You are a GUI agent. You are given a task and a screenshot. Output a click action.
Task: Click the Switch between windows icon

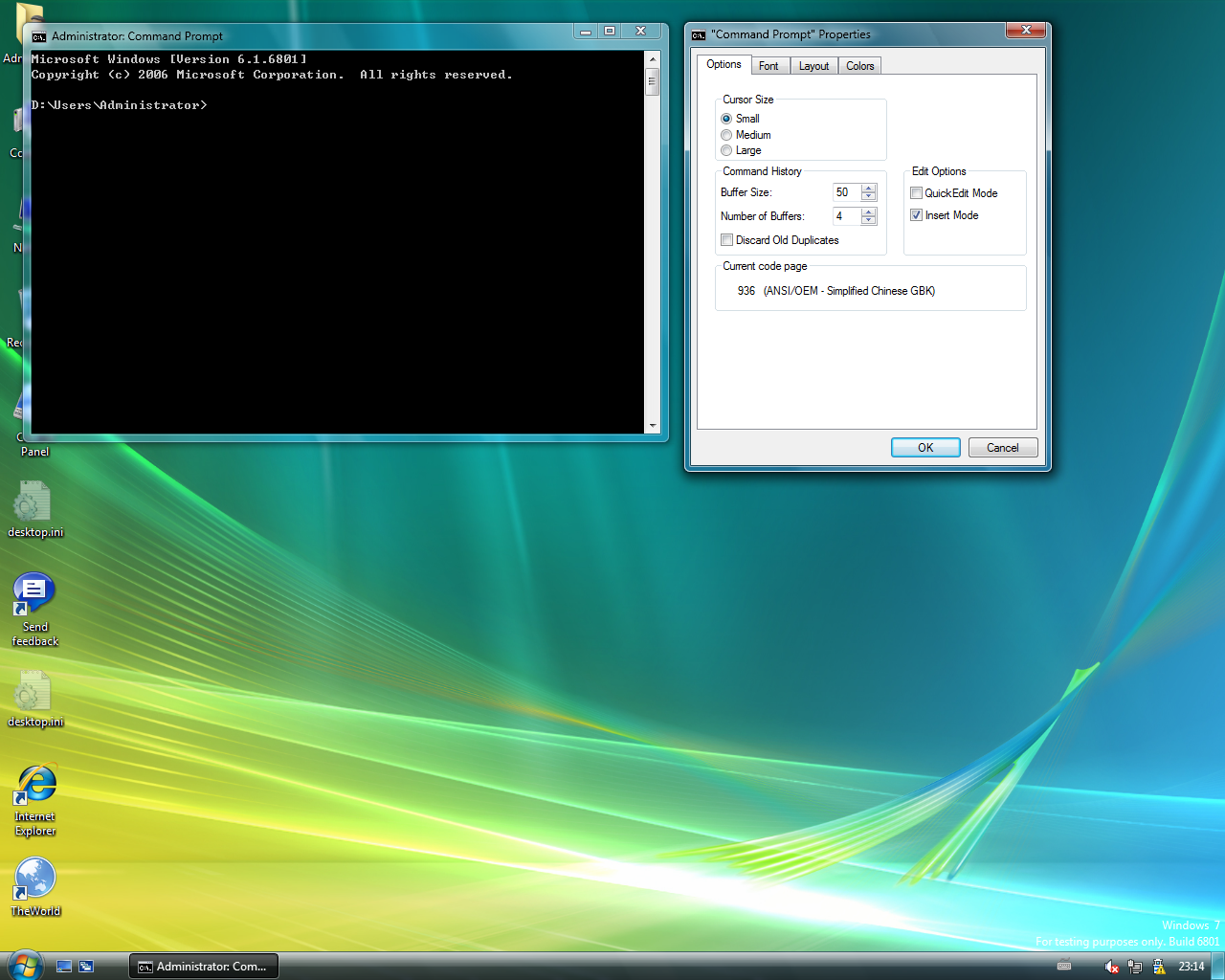[x=86, y=967]
